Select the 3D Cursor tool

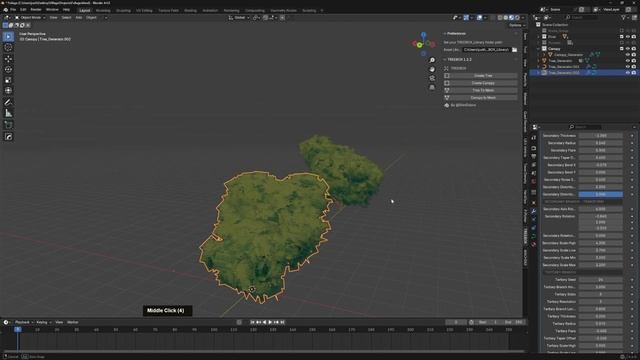(8, 47)
